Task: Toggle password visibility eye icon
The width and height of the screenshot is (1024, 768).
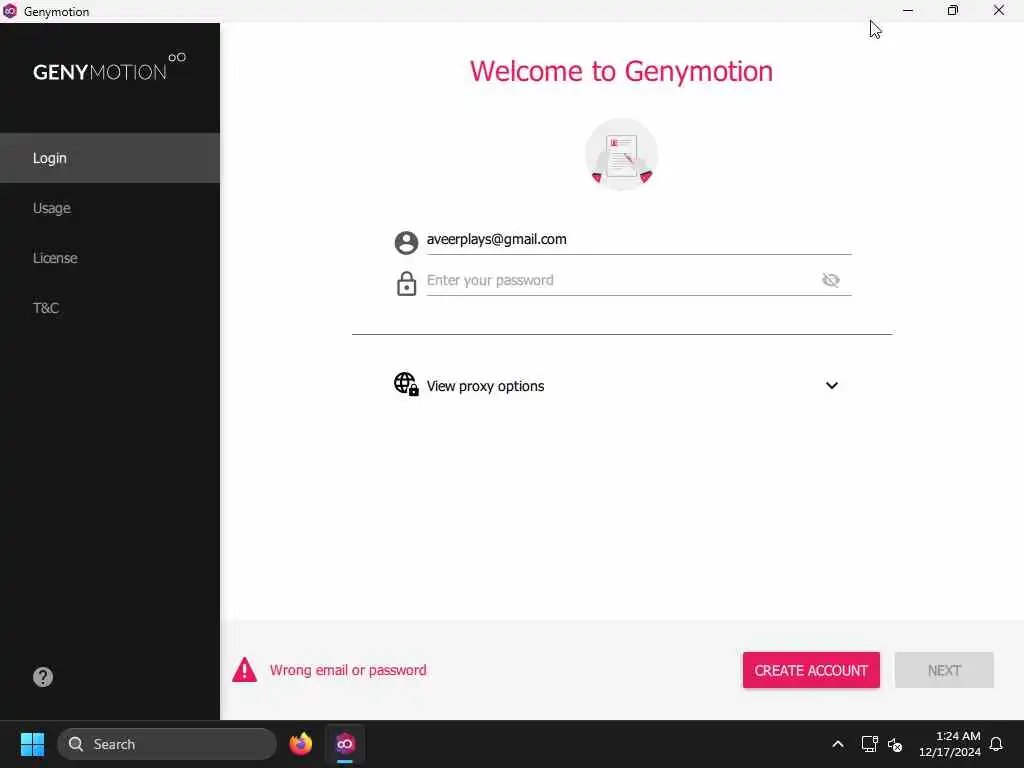Action: (x=831, y=280)
